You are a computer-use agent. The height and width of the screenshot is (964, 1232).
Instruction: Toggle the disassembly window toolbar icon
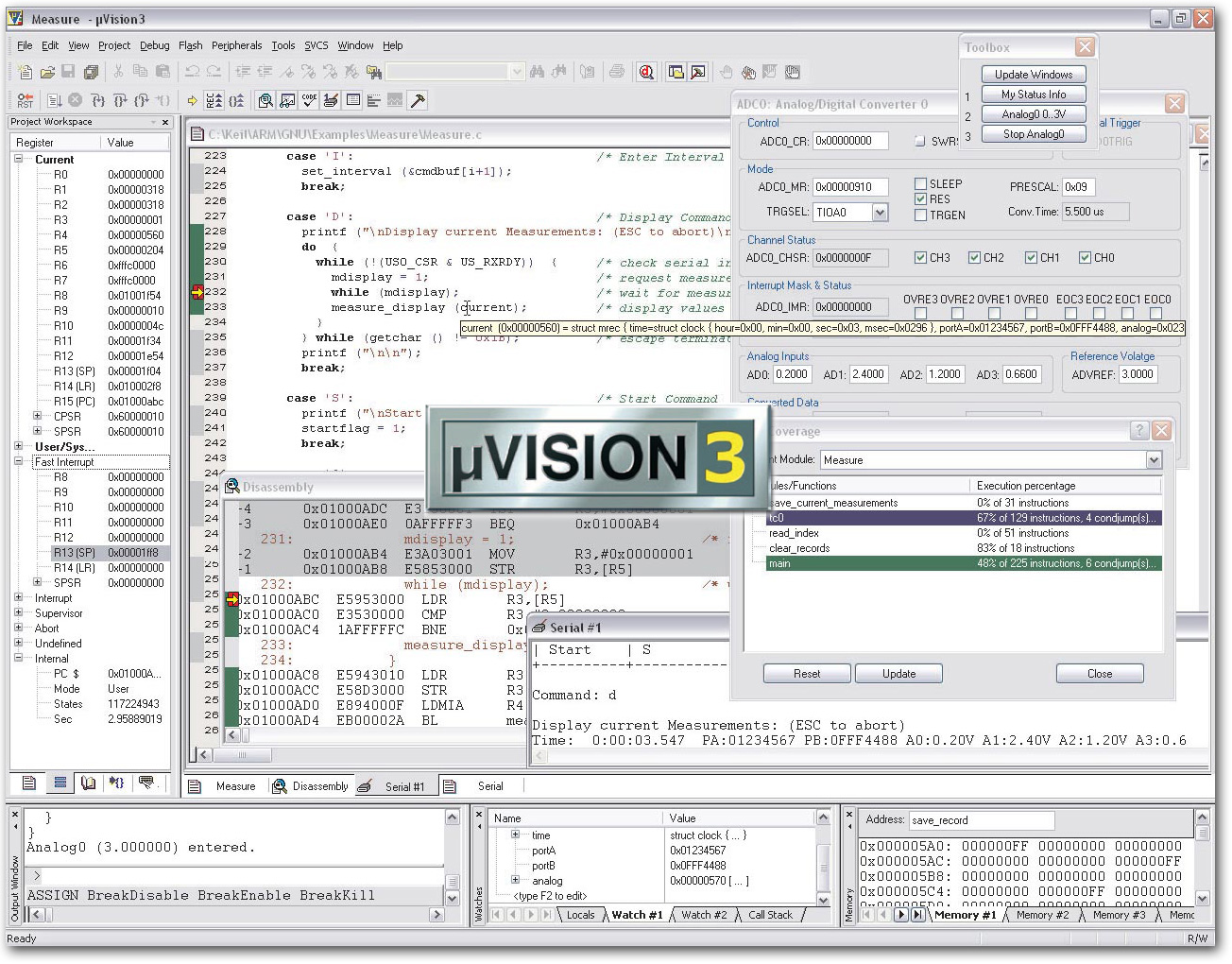(265, 100)
